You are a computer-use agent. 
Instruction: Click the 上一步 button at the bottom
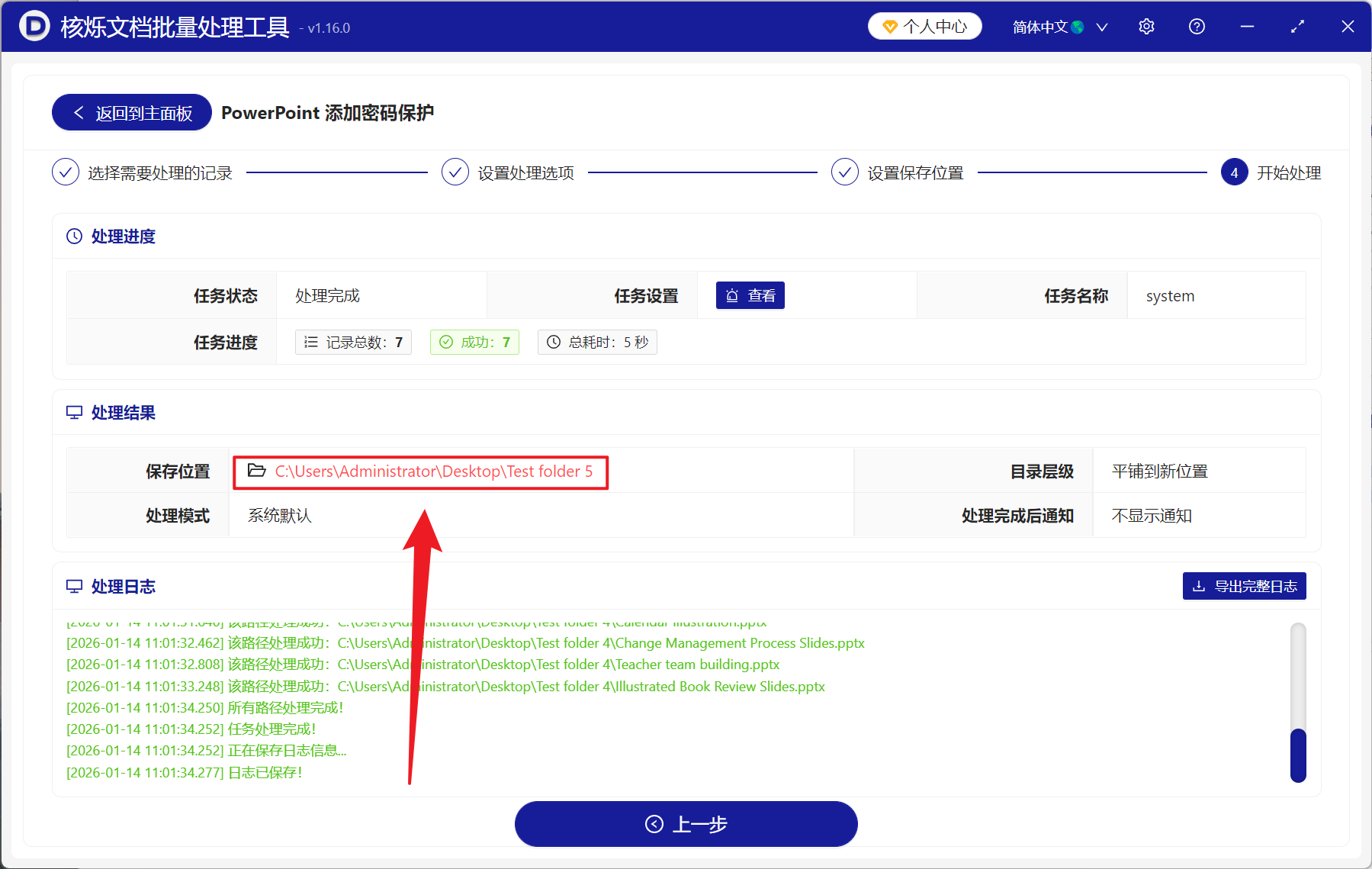pyautogui.click(x=685, y=824)
